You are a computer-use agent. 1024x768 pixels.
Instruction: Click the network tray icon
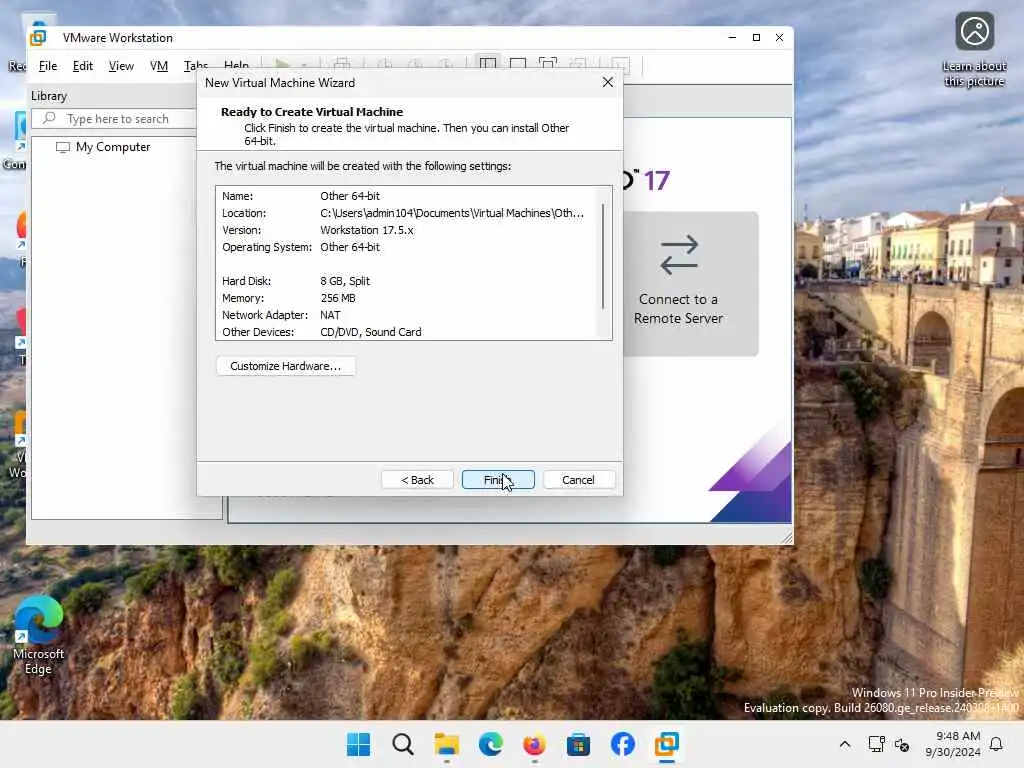876,744
